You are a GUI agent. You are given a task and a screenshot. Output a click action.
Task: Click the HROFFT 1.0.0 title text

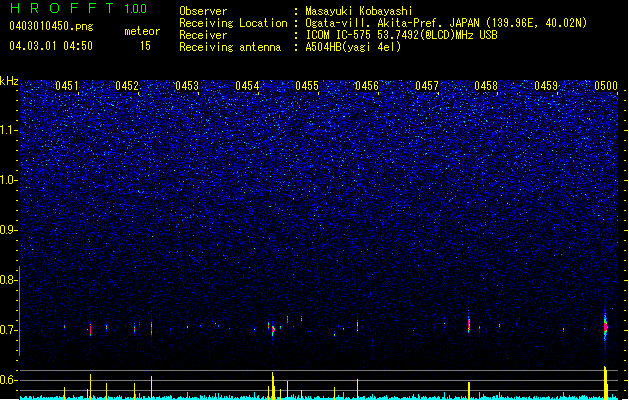click(79, 8)
